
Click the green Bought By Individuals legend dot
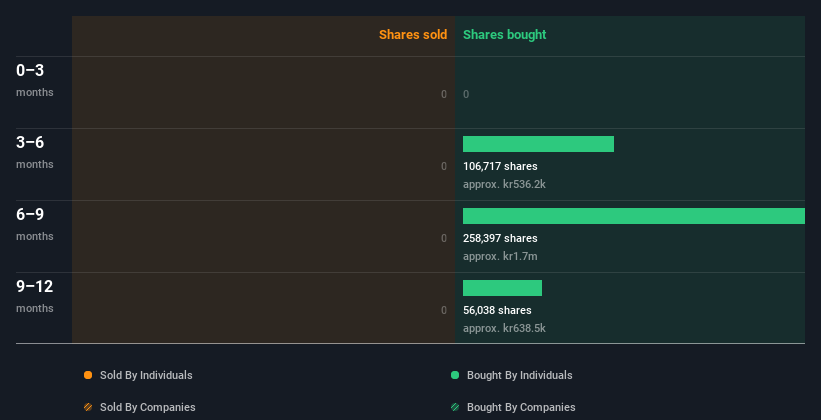coord(455,375)
